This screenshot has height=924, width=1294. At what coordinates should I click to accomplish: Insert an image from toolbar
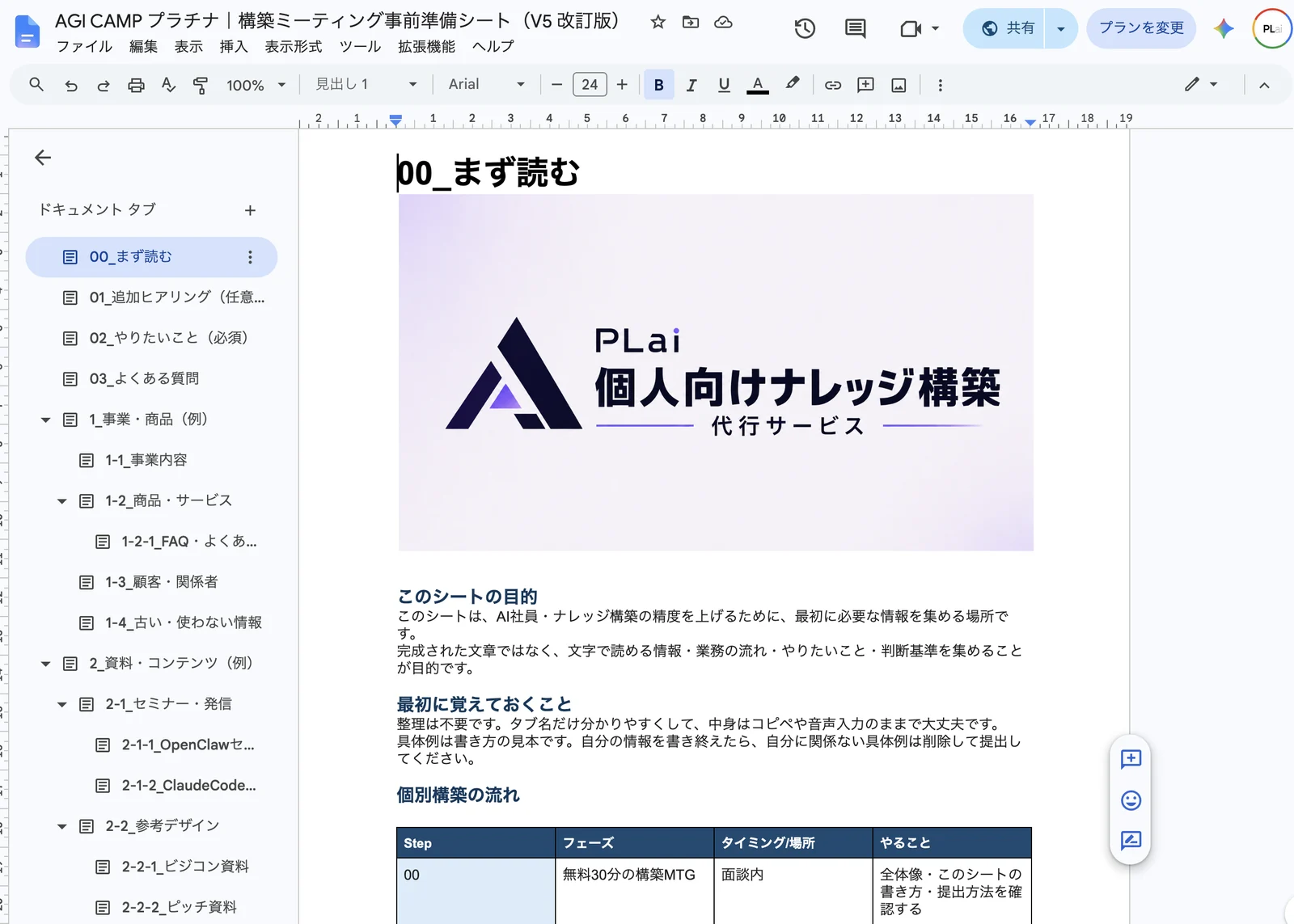tap(899, 85)
